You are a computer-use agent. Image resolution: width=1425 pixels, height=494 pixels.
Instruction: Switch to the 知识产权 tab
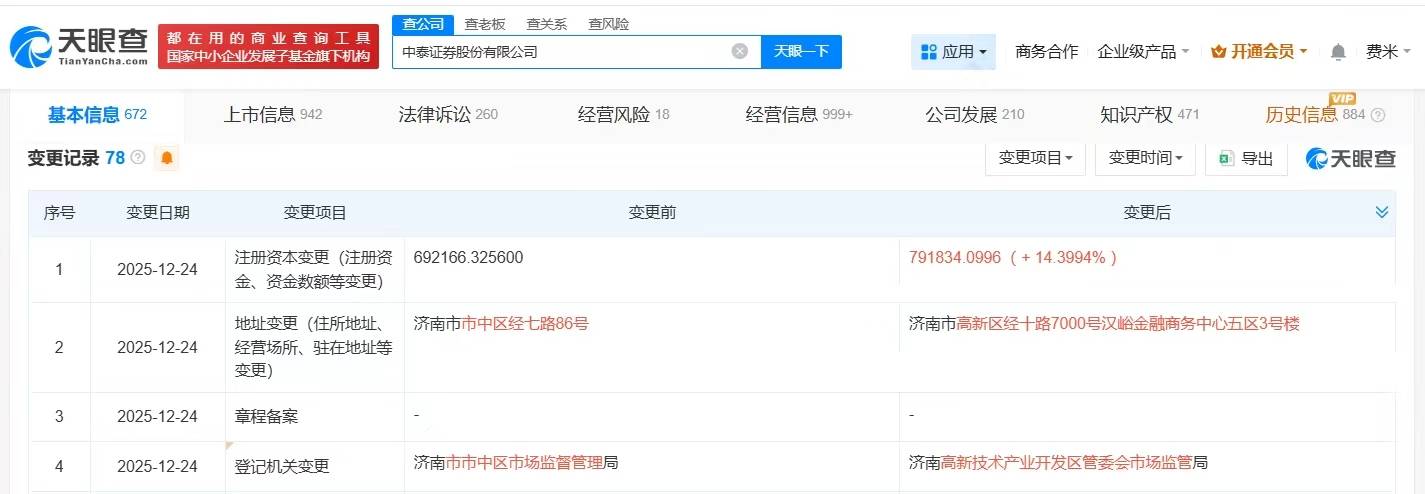pyautogui.click(x=1150, y=115)
